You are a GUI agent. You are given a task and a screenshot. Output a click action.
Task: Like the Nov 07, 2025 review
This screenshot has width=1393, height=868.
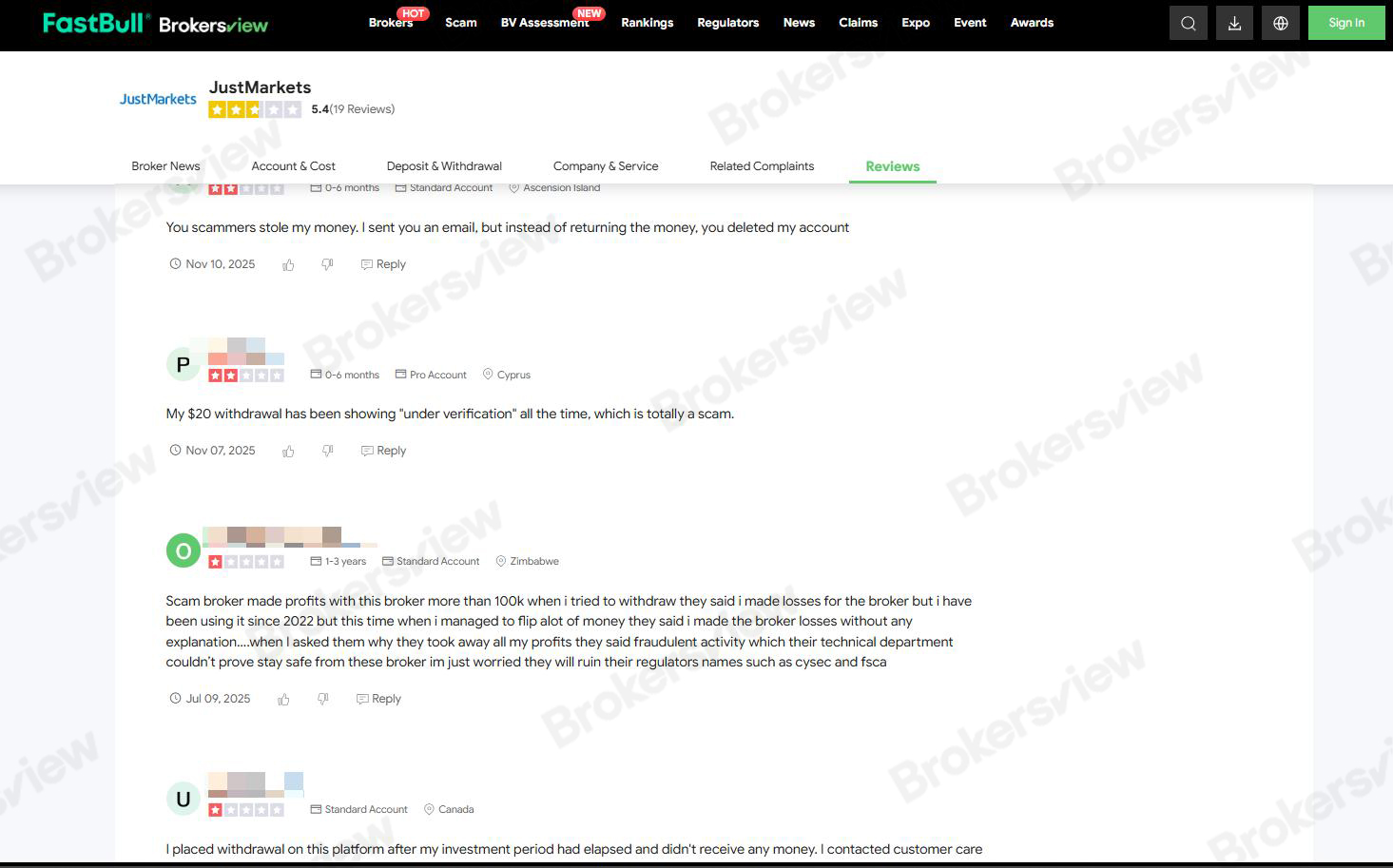[288, 451]
